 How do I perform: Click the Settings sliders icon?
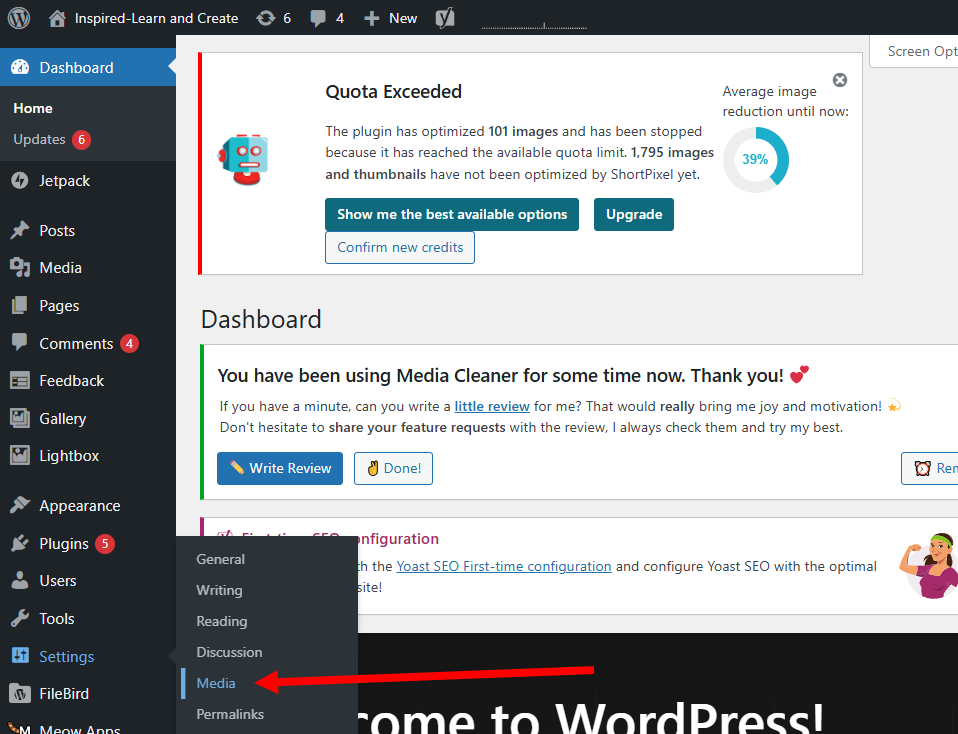(x=20, y=656)
